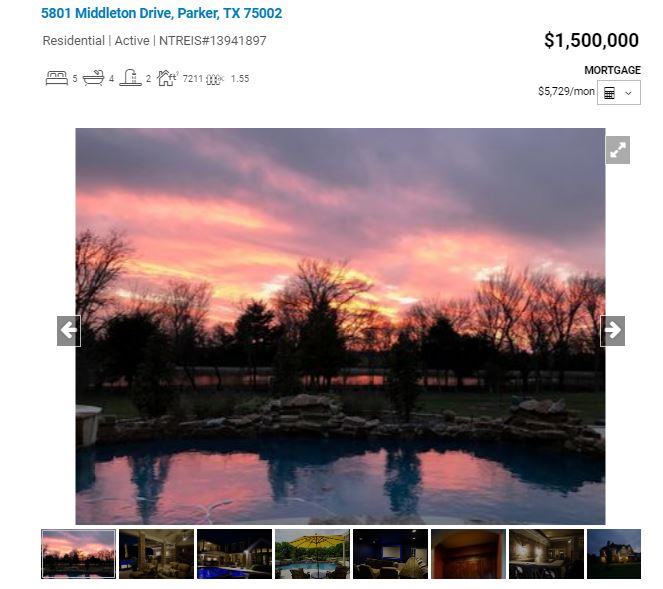
Task: Advance to next photo with right arrow
Action: click(x=612, y=331)
